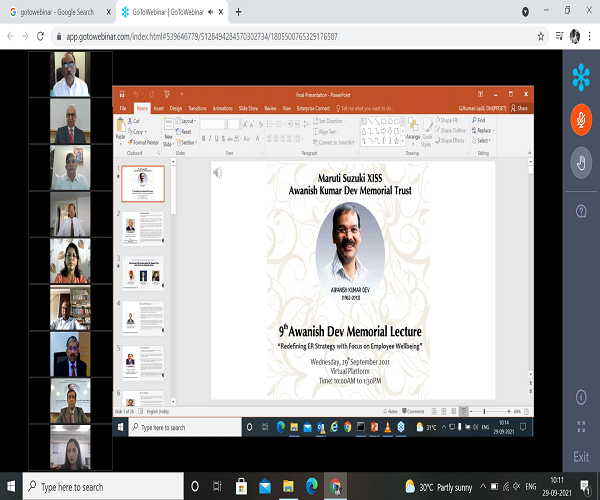Viewport: 600px width, 500px height.
Task: Click Share button in PowerPoint
Action: point(519,109)
